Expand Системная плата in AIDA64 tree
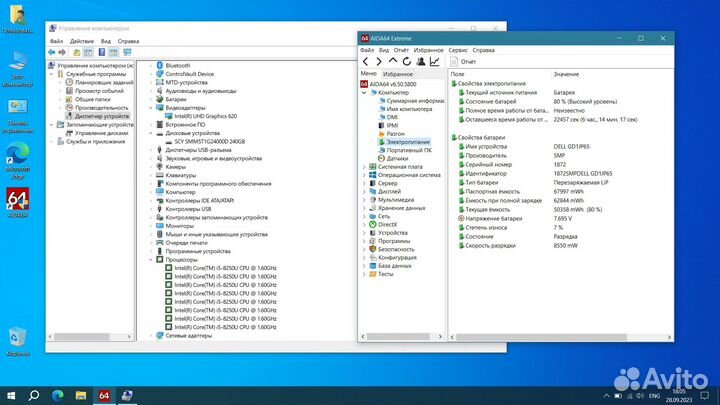 (x=364, y=167)
